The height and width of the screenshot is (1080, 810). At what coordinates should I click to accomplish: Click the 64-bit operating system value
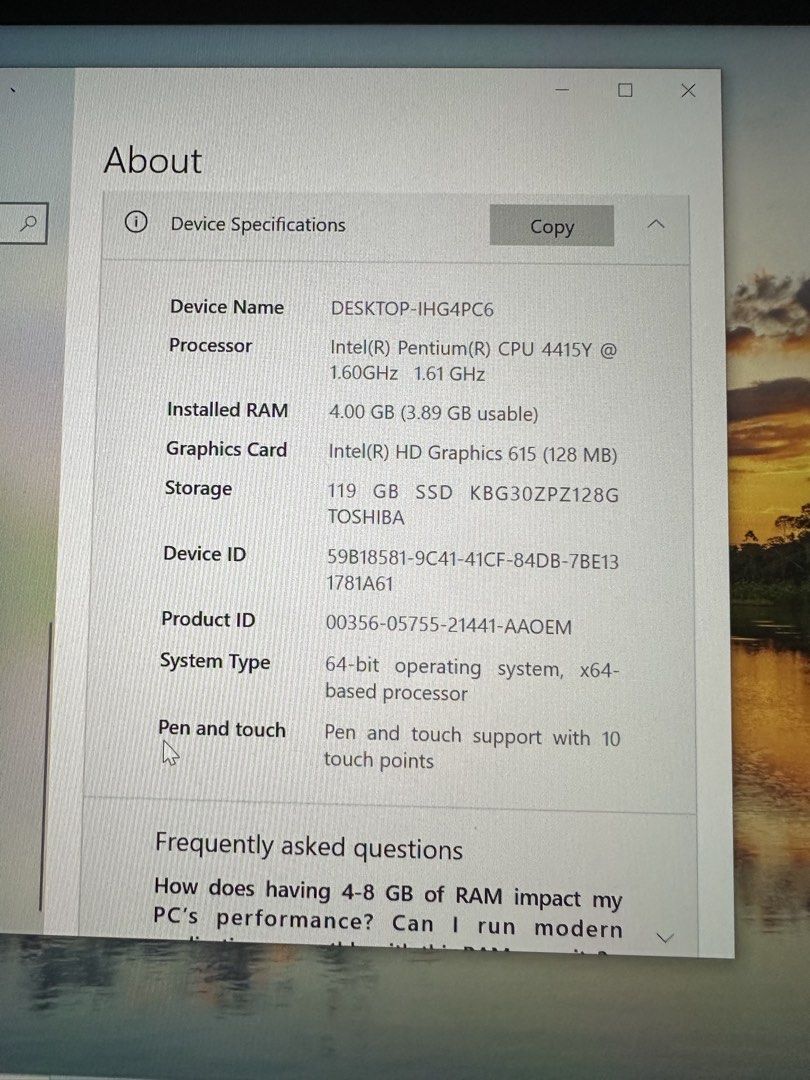click(x=472, y=679)
